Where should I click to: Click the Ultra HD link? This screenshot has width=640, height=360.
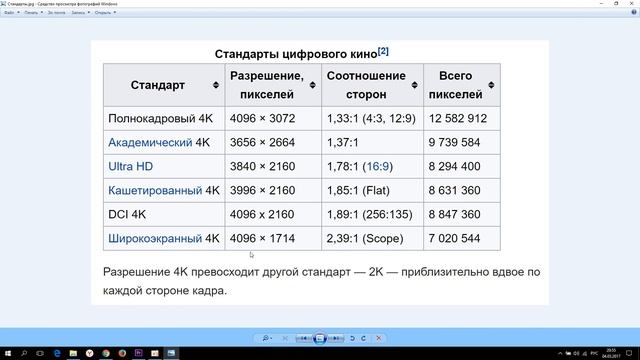point(131,167)
